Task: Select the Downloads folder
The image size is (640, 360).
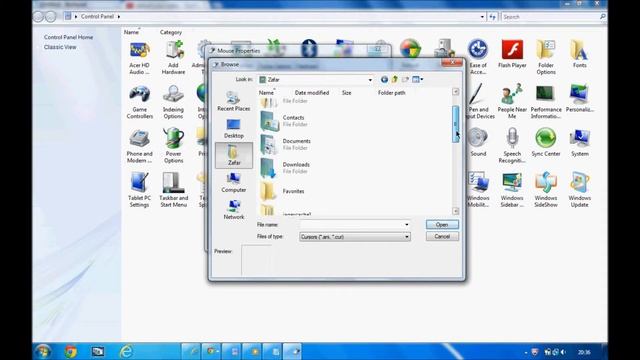Action: click(x=285, y=168)
